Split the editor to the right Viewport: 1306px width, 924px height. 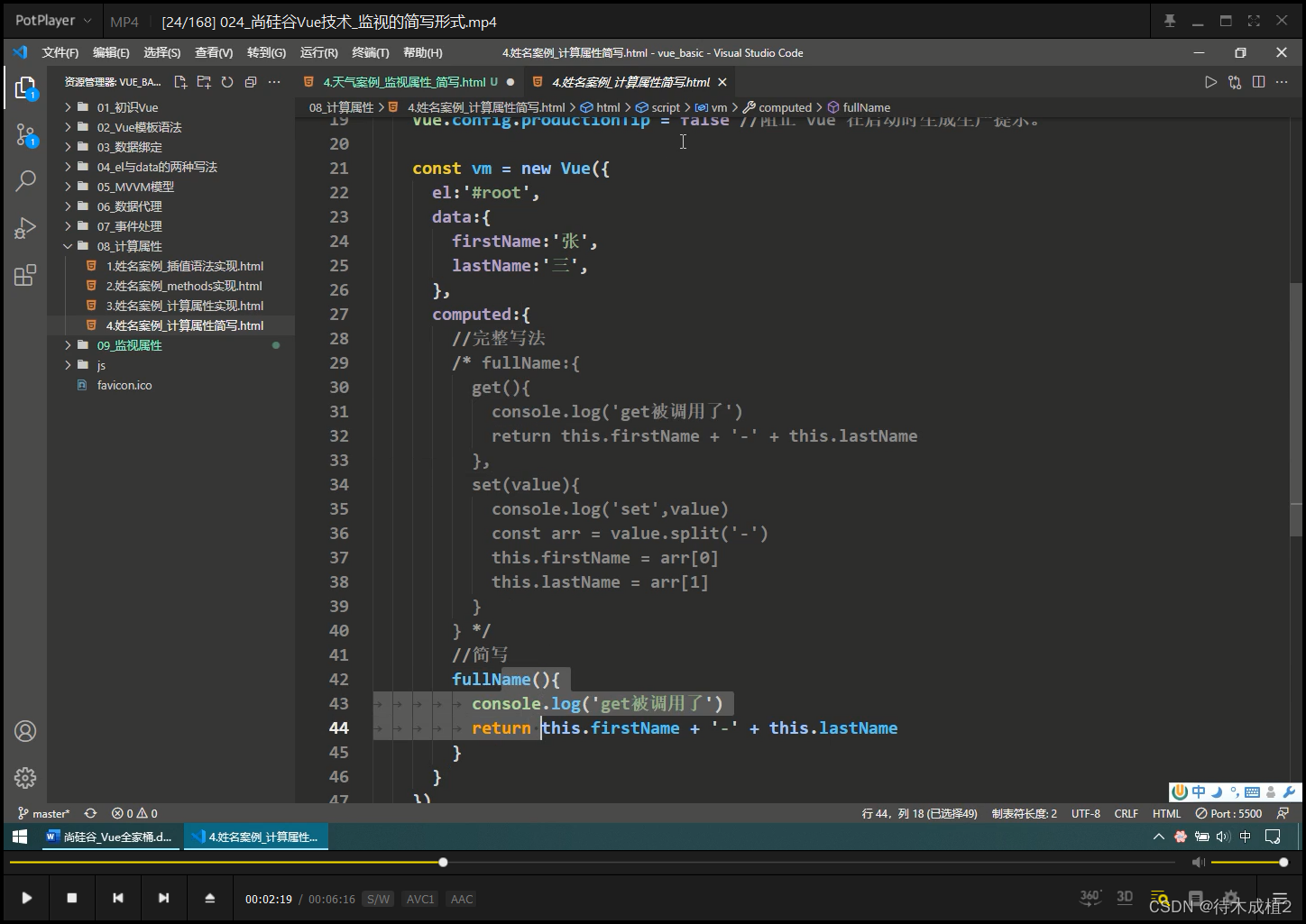1258,82
